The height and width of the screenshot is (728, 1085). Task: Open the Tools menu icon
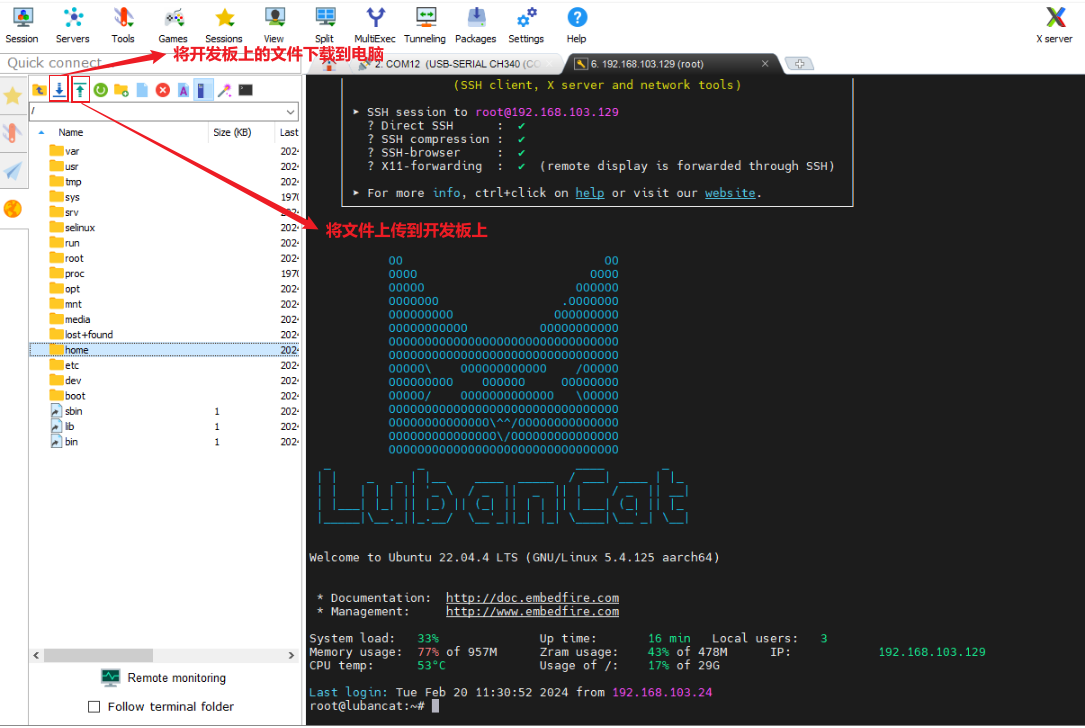[123, 25]
